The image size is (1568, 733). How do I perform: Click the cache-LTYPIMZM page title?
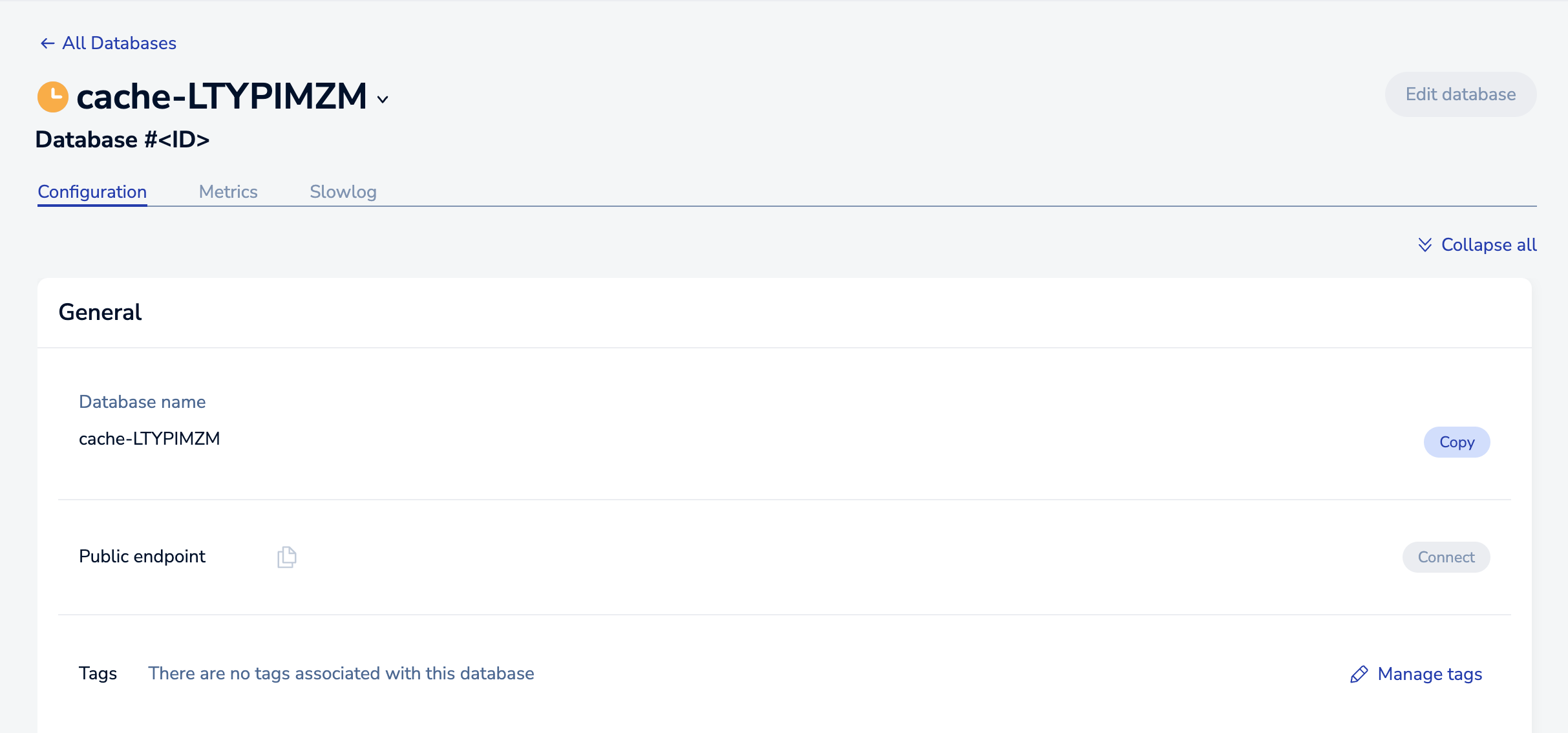tap(222, 97)
